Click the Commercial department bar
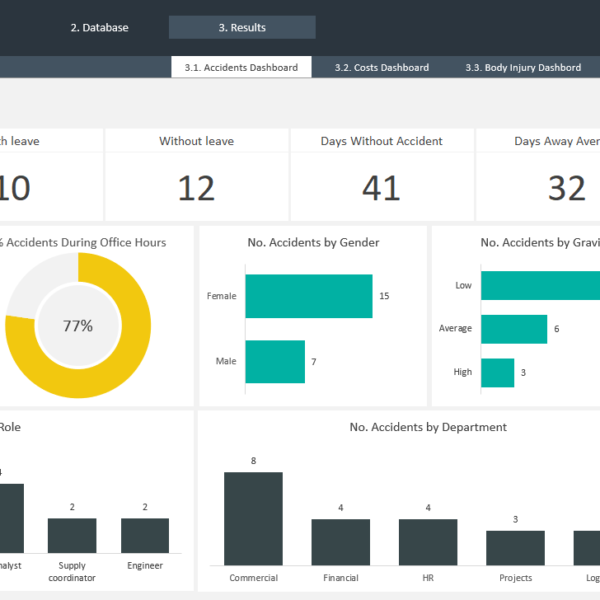The height and width of the screenshot is (600, 600). (253, 519)
